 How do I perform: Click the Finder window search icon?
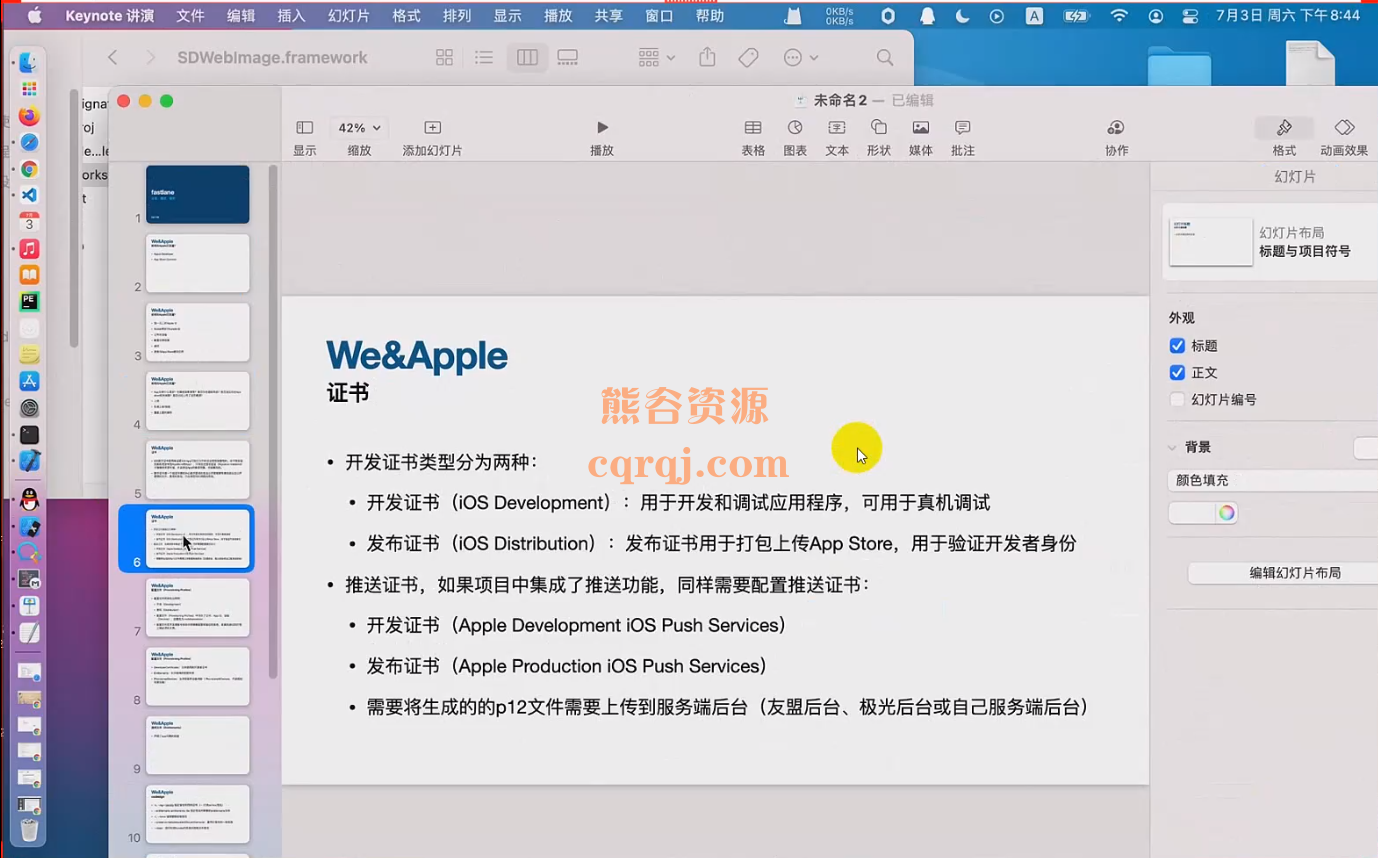885,58
